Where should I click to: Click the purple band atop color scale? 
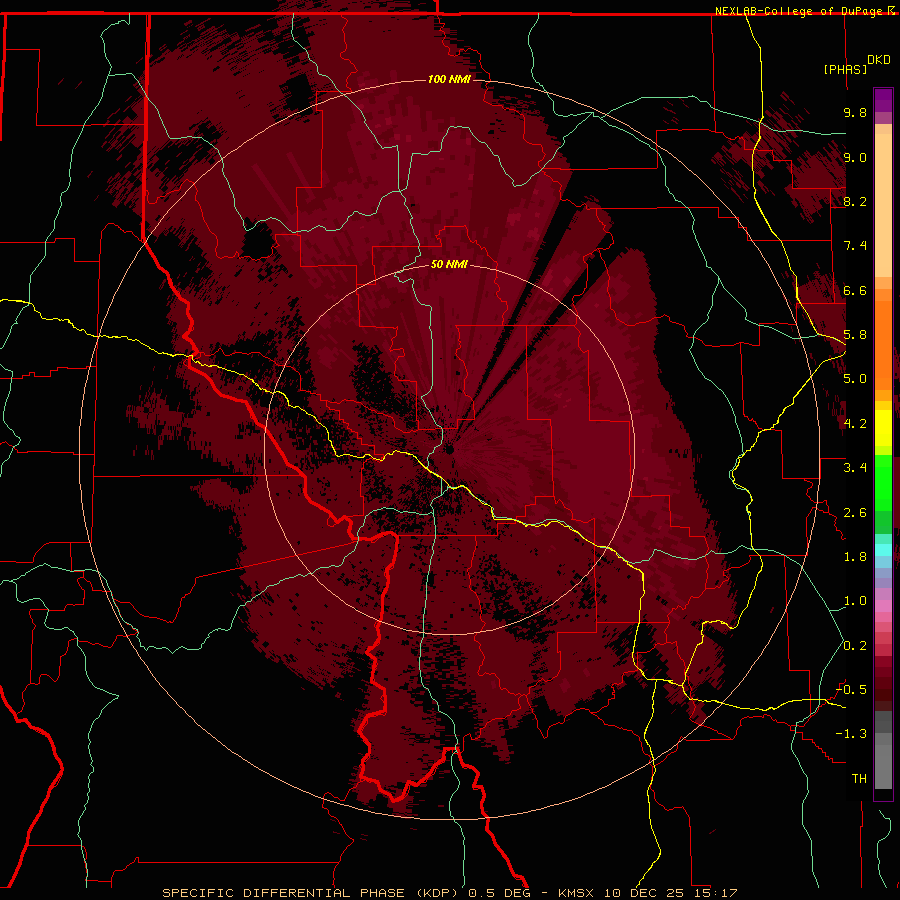(883, 100)
